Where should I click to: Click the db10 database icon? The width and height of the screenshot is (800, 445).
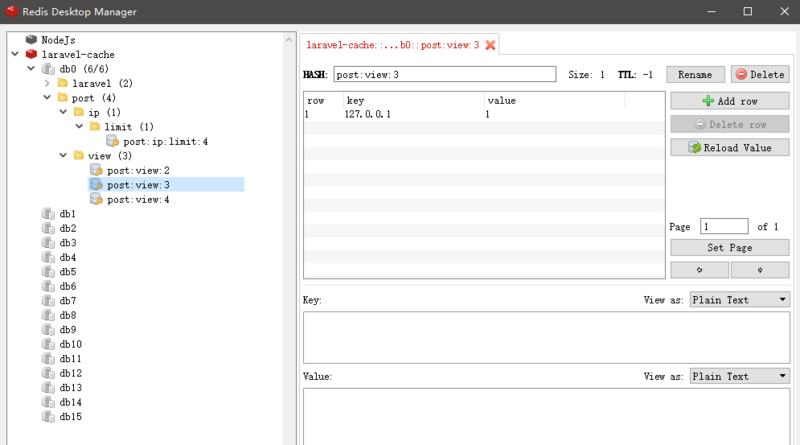(48, 344)
